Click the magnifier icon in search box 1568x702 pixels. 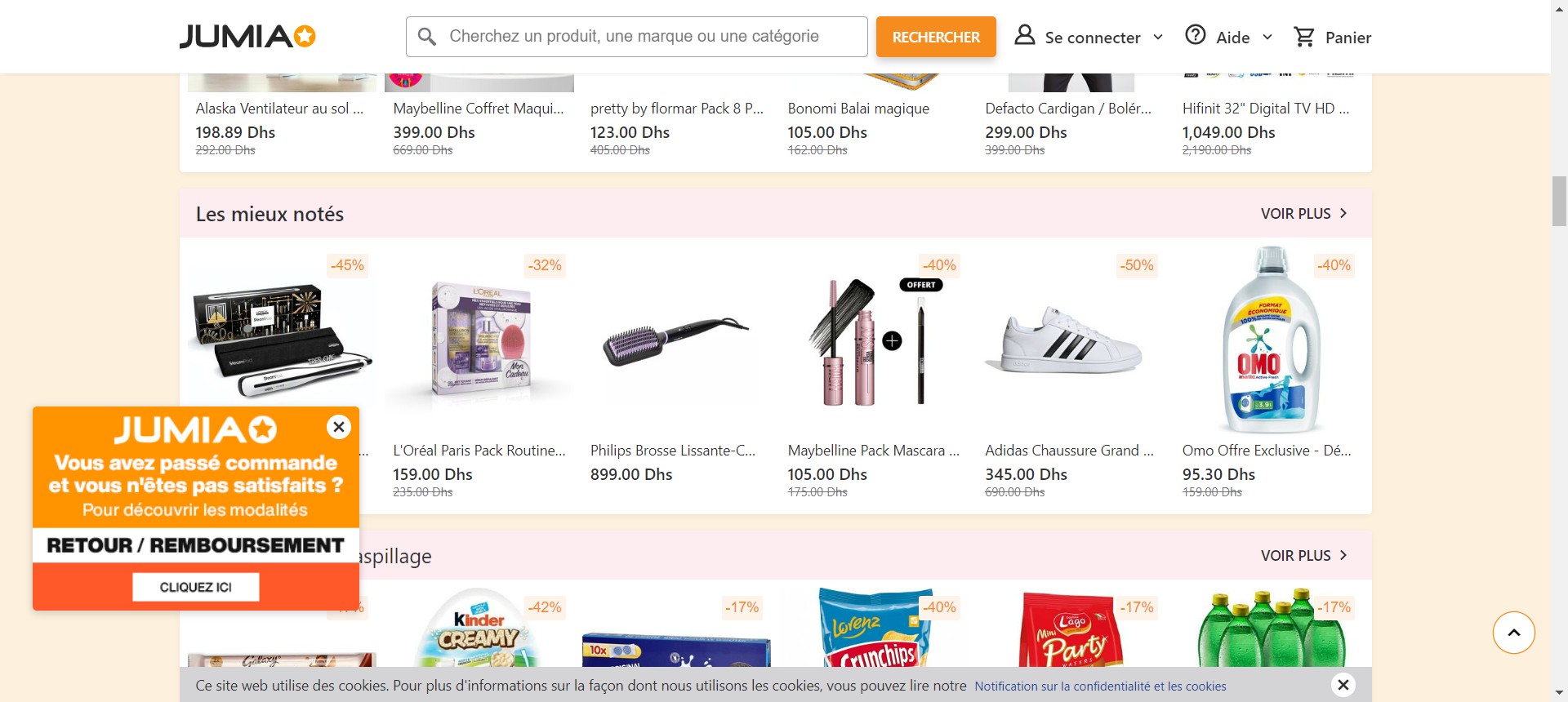(x=427, y=37)
